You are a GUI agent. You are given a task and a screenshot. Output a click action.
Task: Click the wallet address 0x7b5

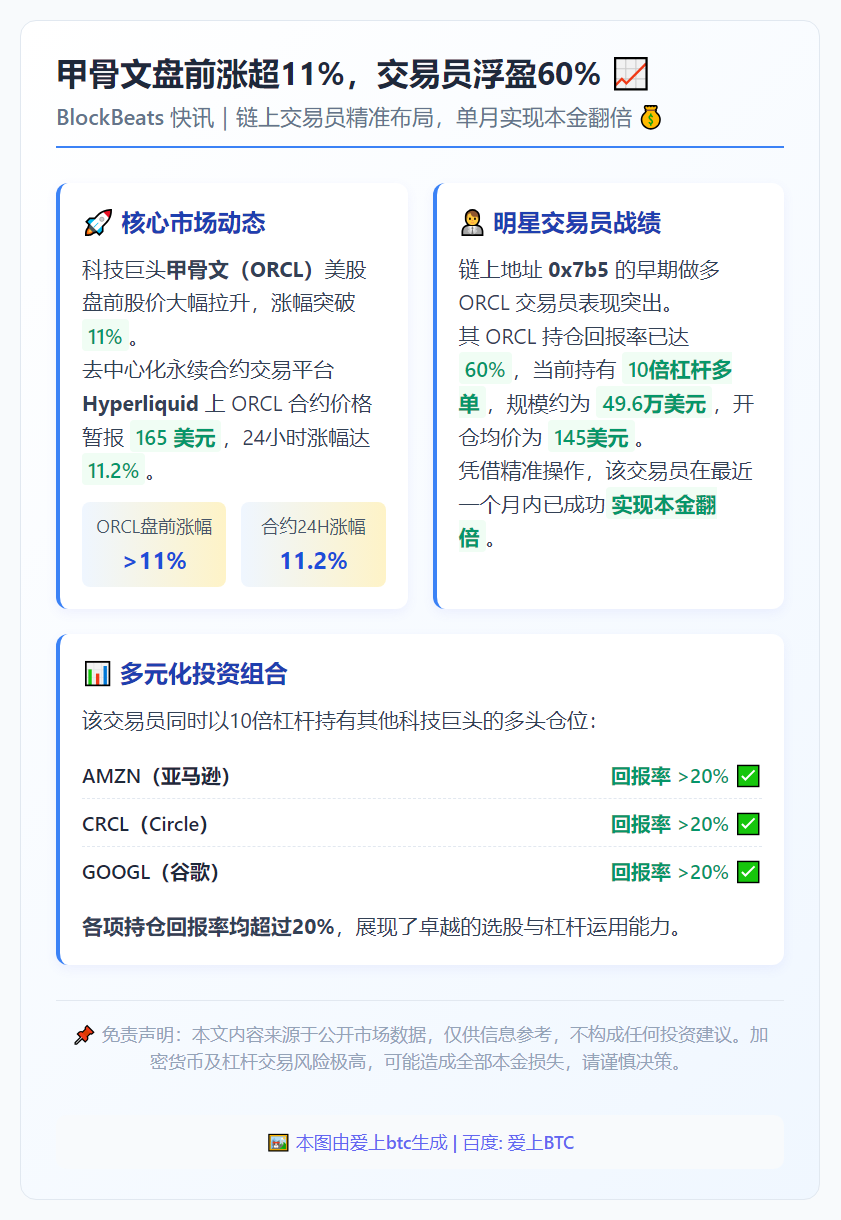(579, 270)
